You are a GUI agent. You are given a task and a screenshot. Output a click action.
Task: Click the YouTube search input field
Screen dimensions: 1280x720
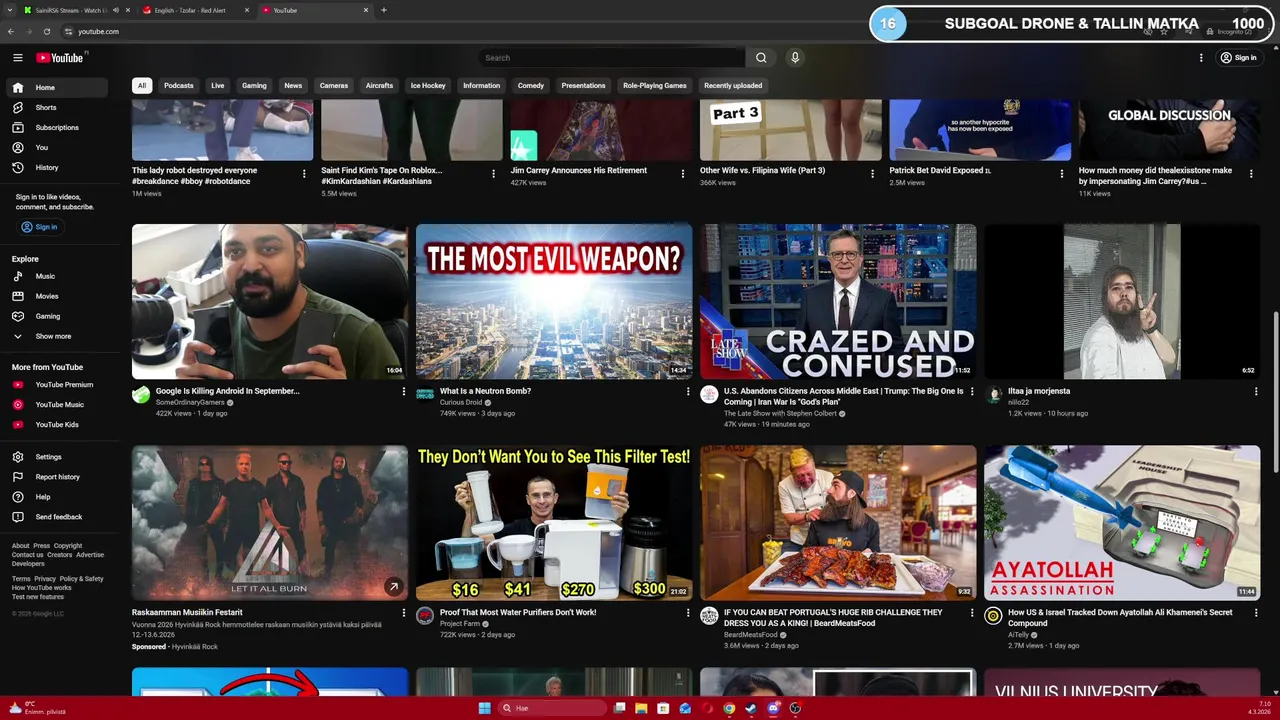pyautogui.click(x=612, y=58)
